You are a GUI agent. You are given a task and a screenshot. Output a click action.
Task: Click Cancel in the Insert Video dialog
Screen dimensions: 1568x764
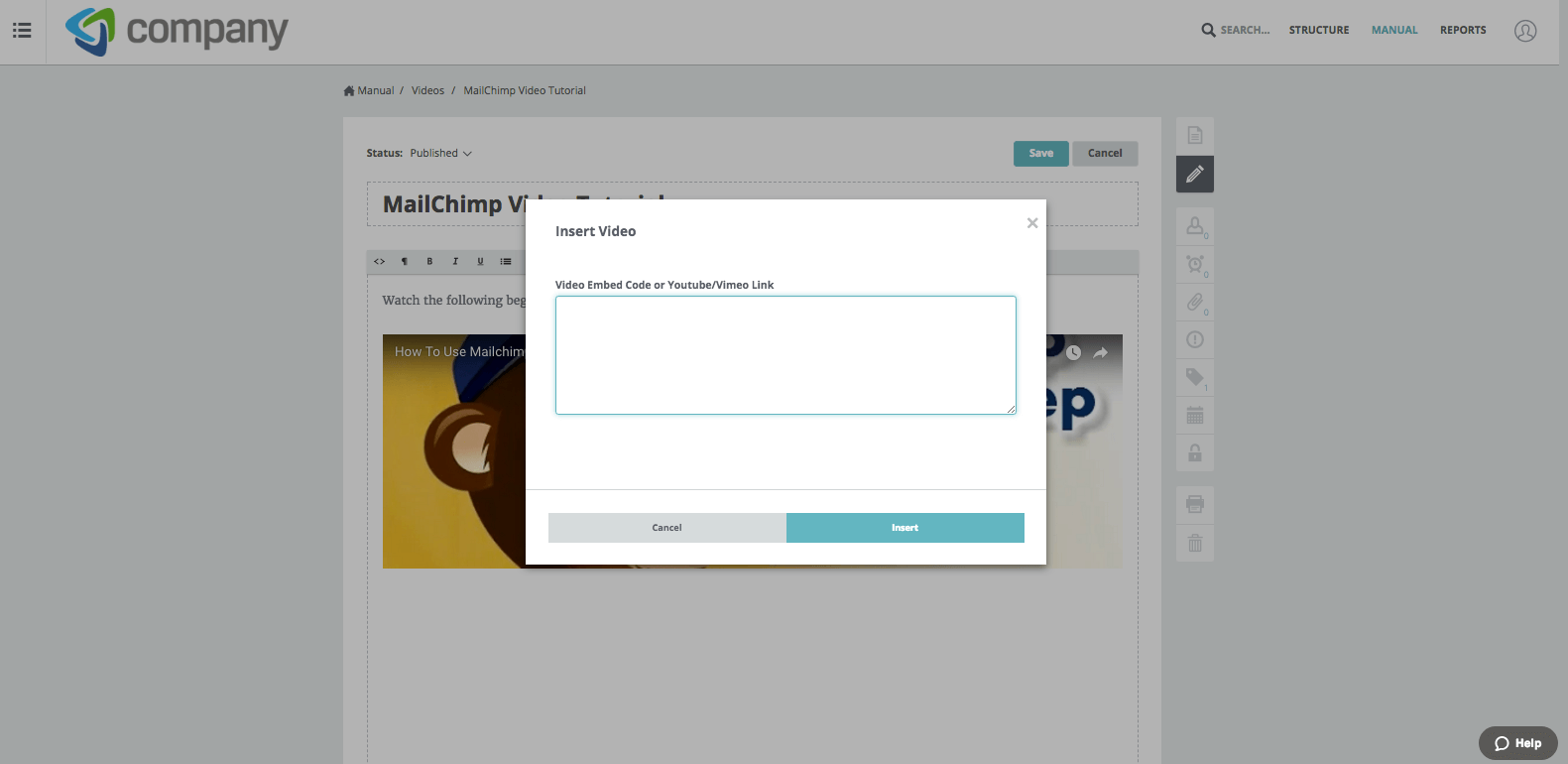tap(667, 528)
